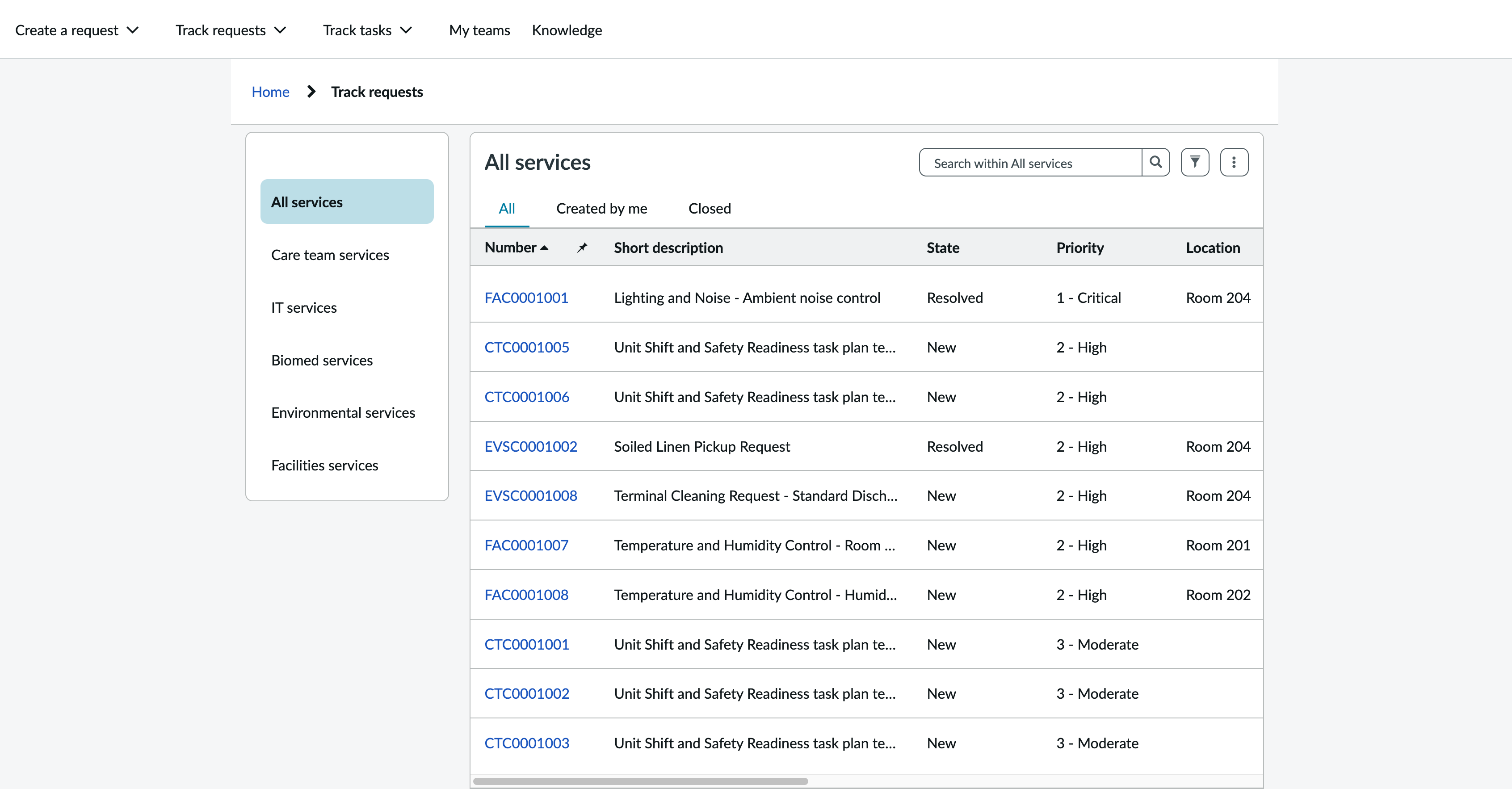This screenshot has height=789, width=1512.
Task: Go to the Home breadcrumb link
Action: coord(270,92)
